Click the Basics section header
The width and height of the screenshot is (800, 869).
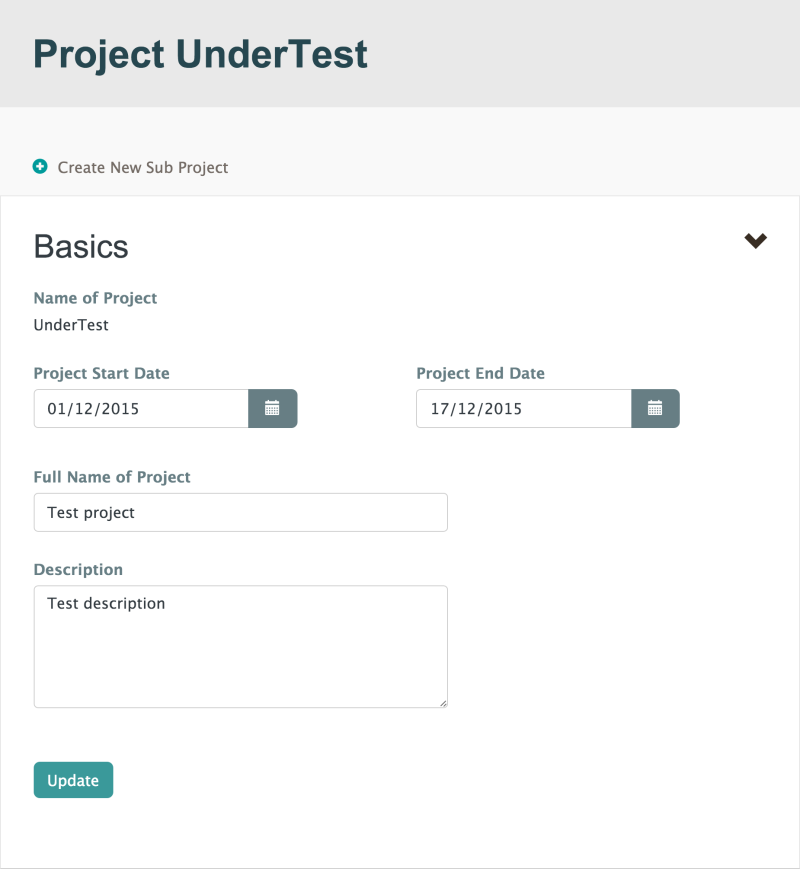81,246
